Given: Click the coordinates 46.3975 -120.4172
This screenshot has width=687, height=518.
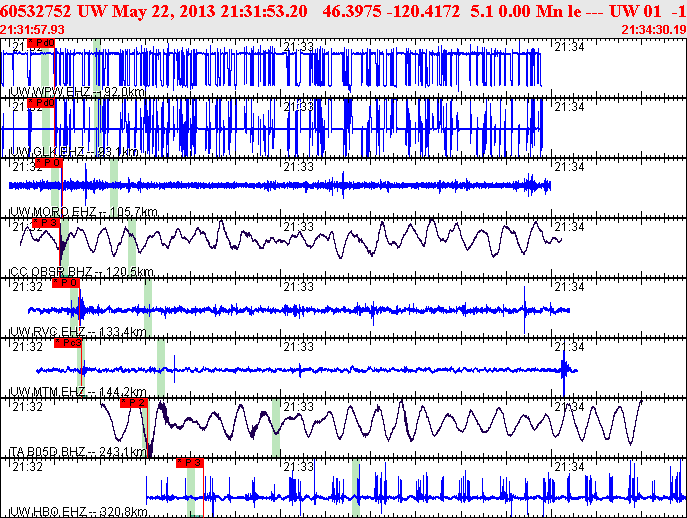Looking at the screenshot, I should [391, 11].
